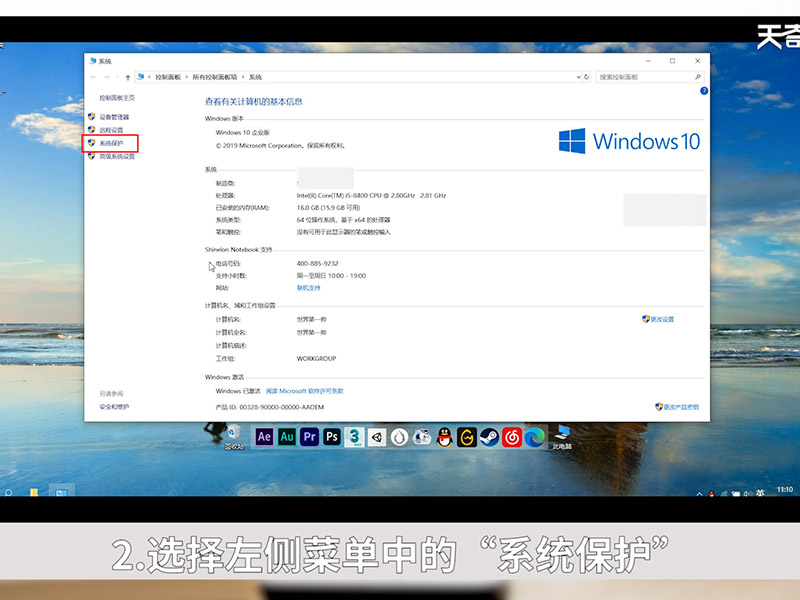800x600 pixels.
Task: Switch the input method indicator in tray
Action: (x=760, y=493)
